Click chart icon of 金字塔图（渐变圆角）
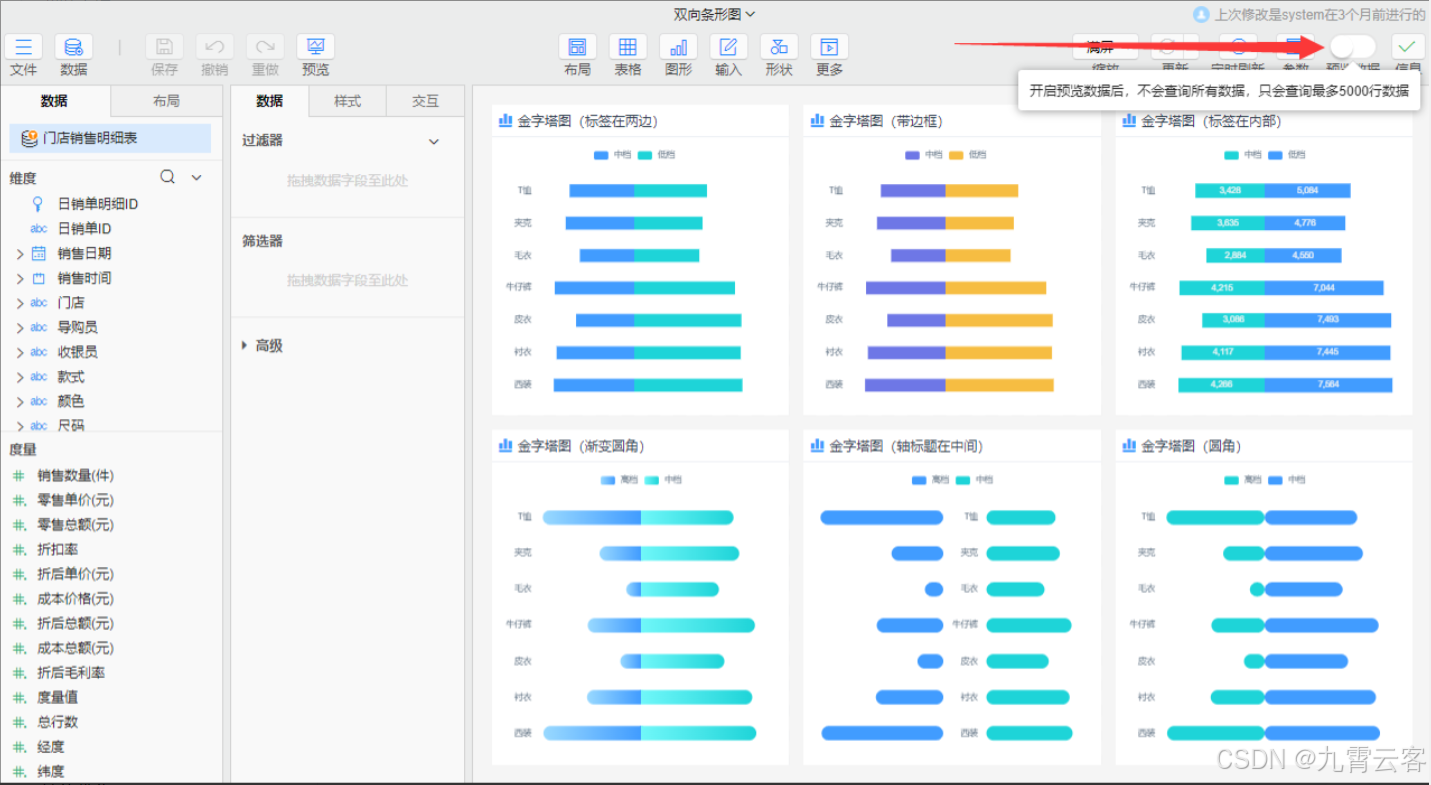 tap(506, 446)
